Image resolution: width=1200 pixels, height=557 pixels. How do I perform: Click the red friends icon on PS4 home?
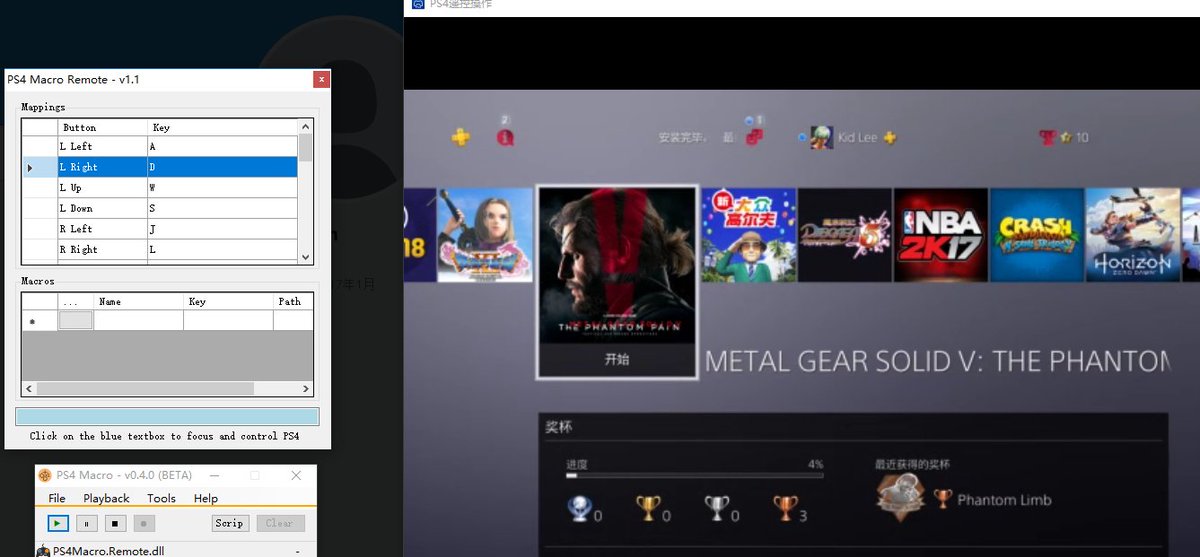click(754, 137)
